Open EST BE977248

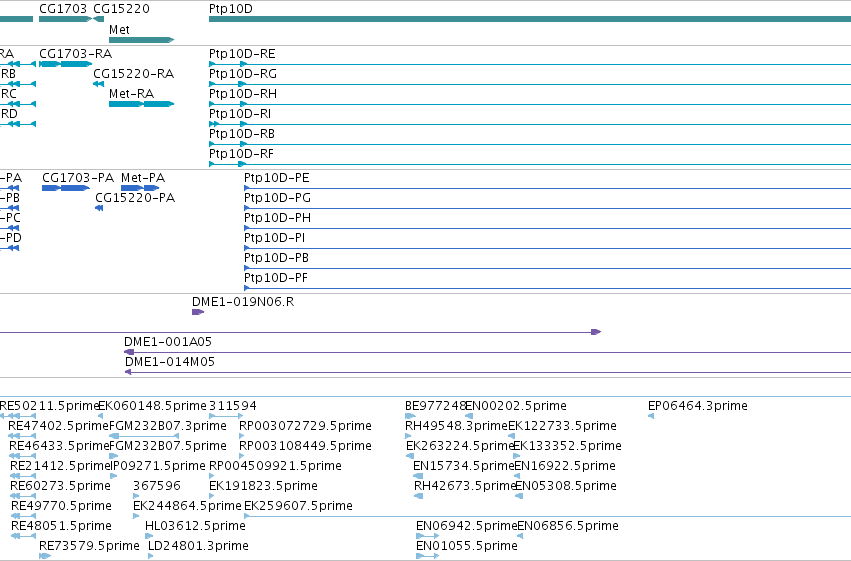click(435, 406)
